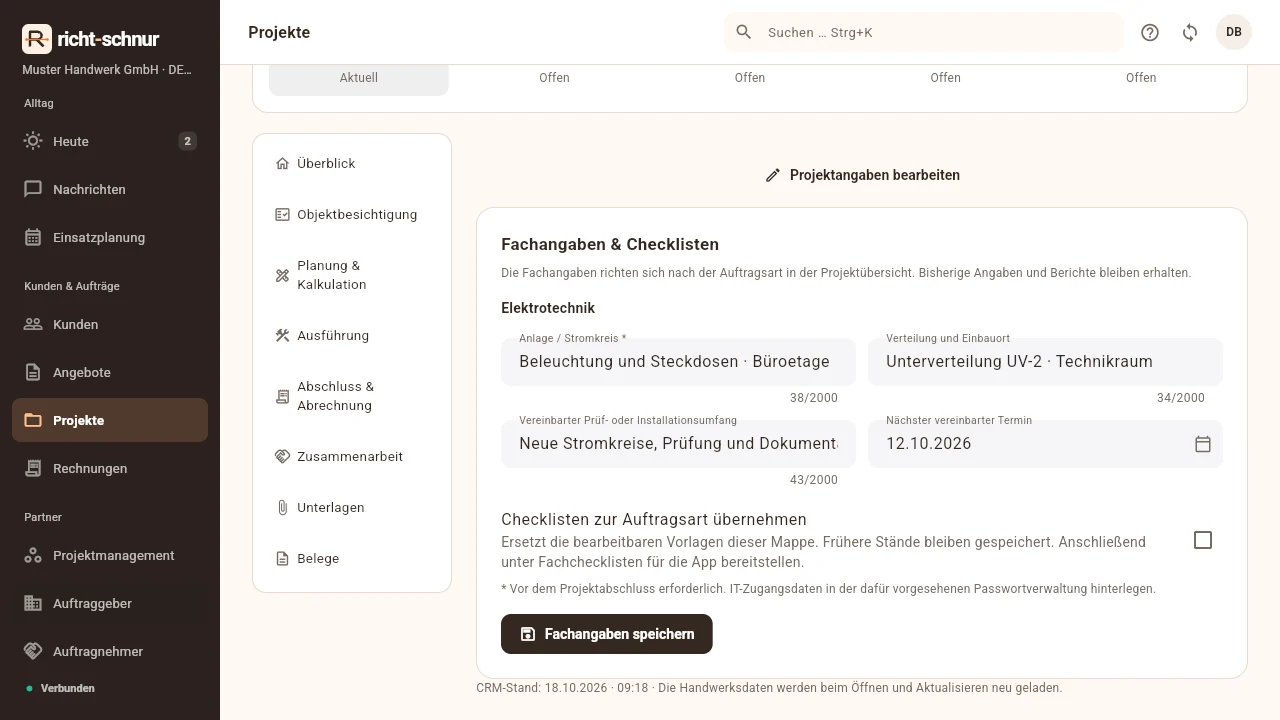Open Projekte in the sidebar
1280x720 pixels.
110,420
